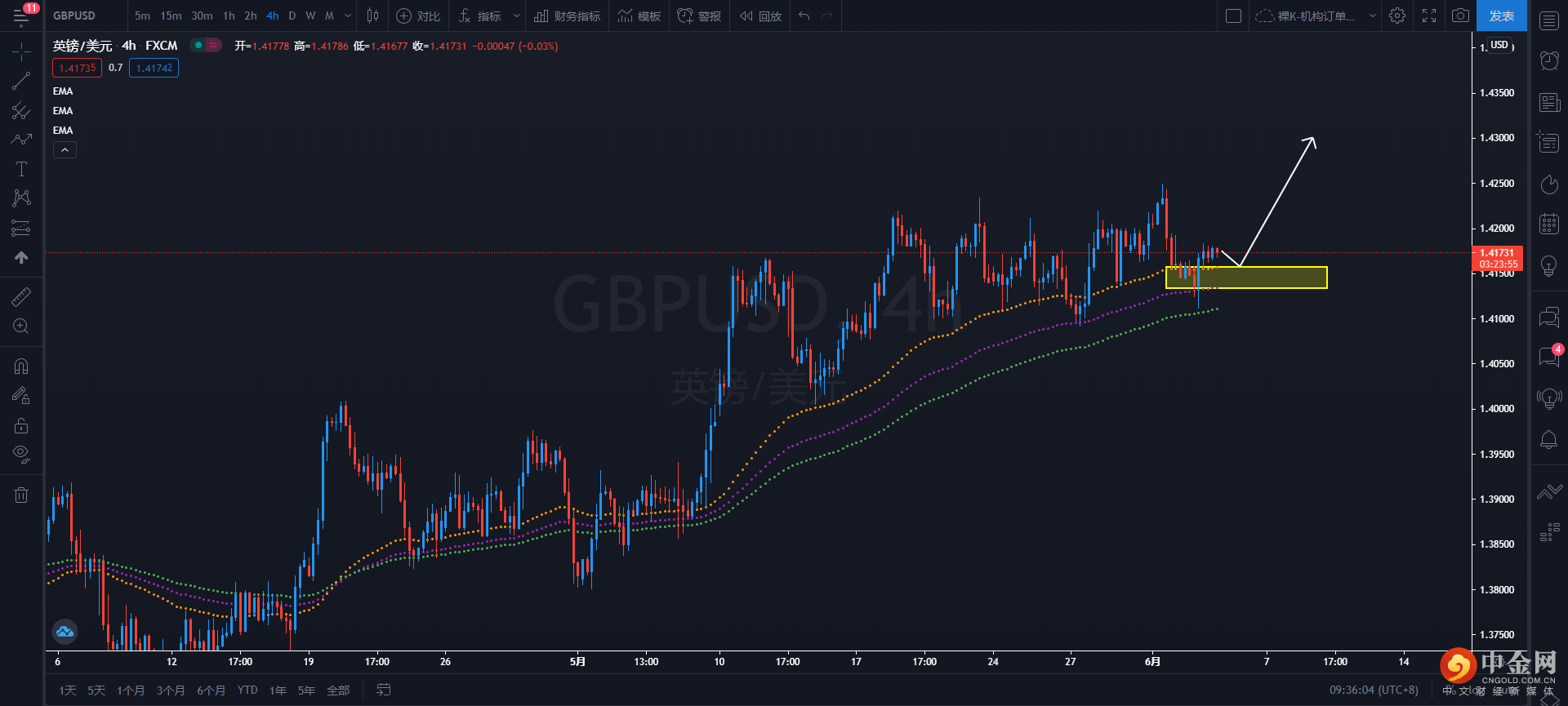Start bar replay with 回放
The height and width of the screenshot is (706, 1568).
pos(761,16)
